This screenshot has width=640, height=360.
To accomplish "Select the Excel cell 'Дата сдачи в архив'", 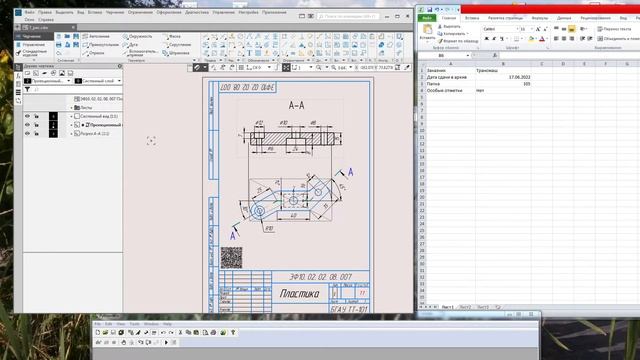I will (450, 77).
